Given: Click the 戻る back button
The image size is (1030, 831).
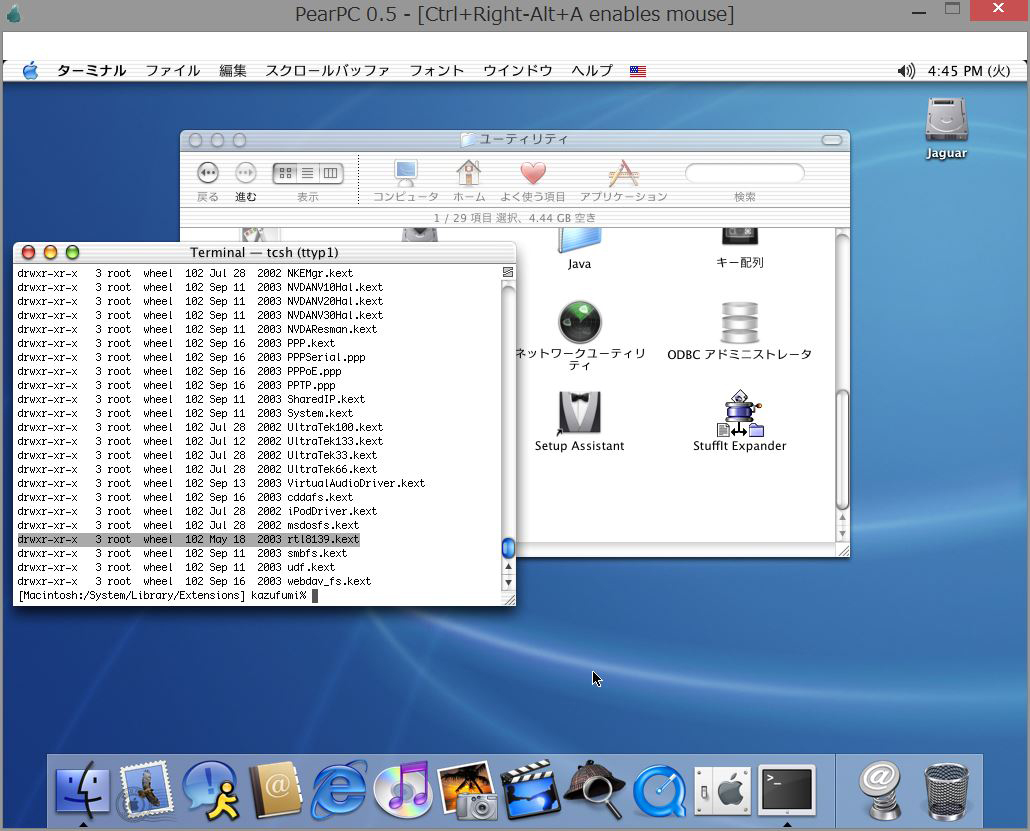Looking at the screenshot, I should point(208,173).
